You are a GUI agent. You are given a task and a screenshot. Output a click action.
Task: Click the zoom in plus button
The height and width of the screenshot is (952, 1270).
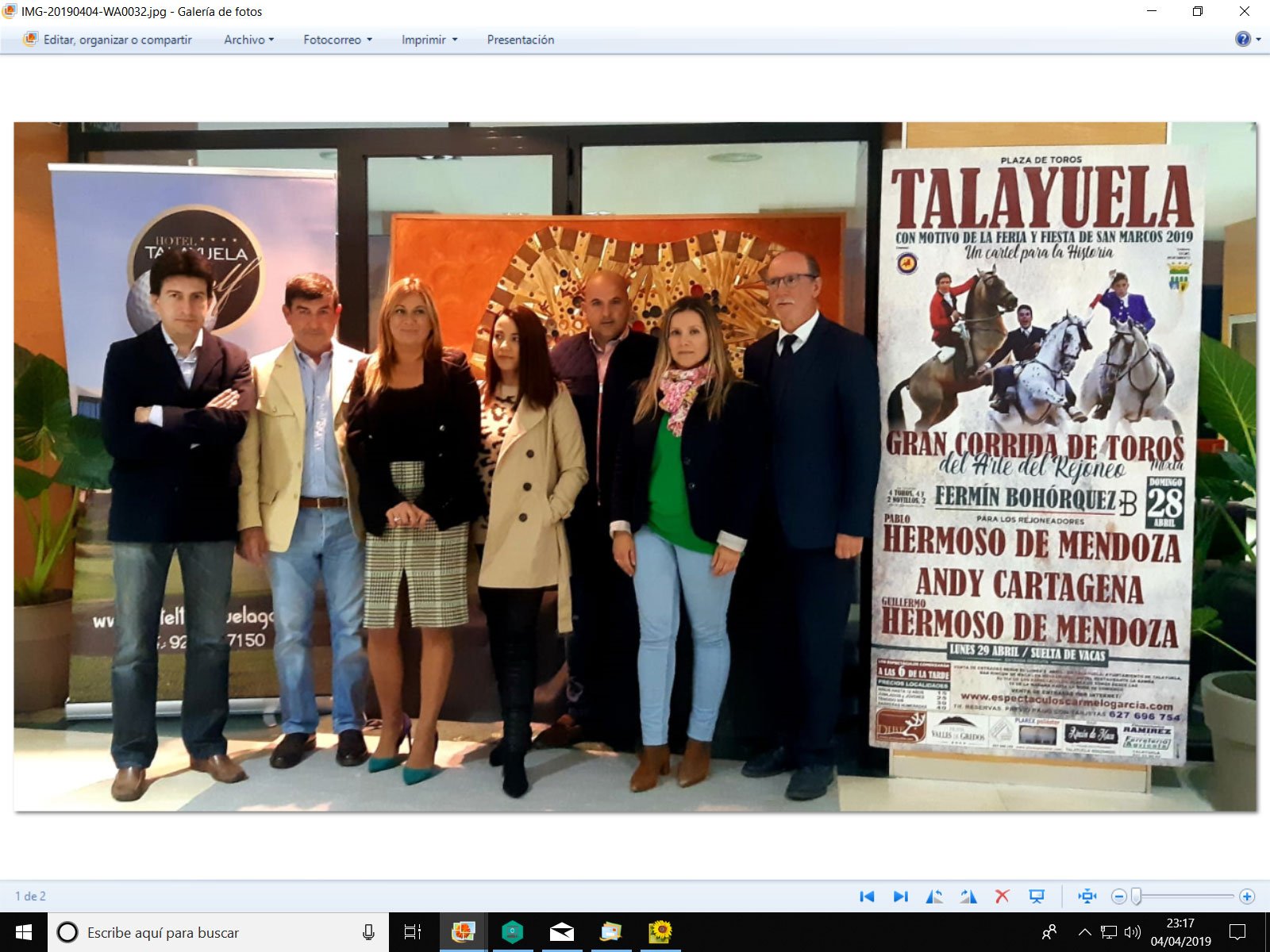(1247, 896)
